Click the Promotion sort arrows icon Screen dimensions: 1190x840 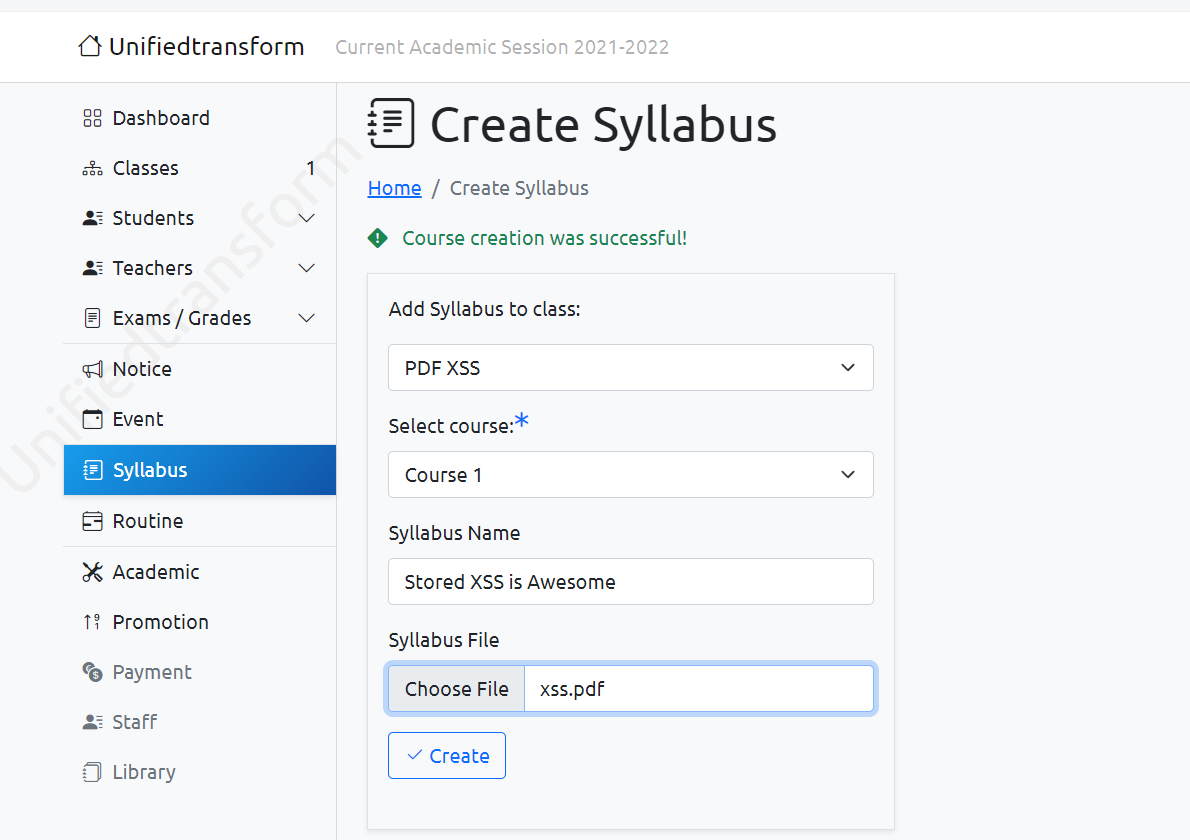92,622
